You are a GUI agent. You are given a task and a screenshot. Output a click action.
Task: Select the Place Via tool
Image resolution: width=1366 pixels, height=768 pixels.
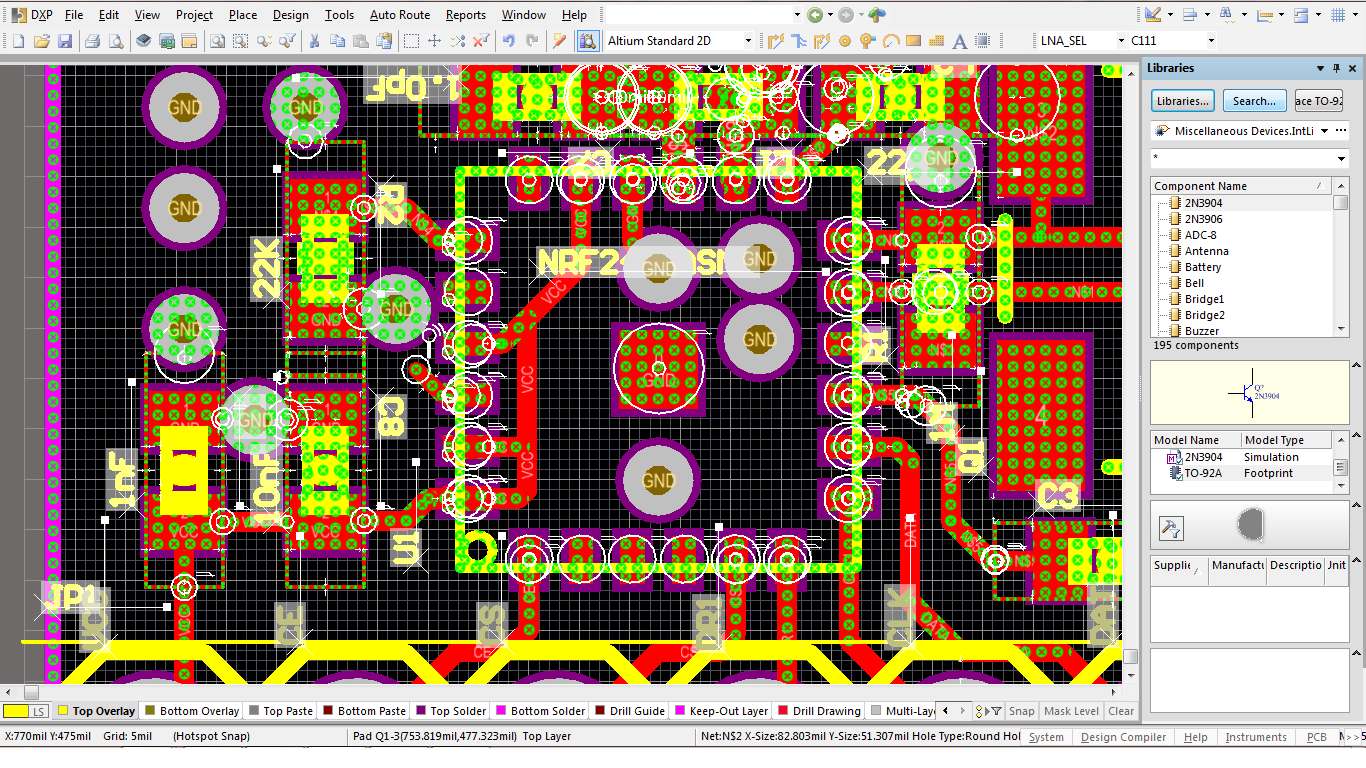[867, 41]
